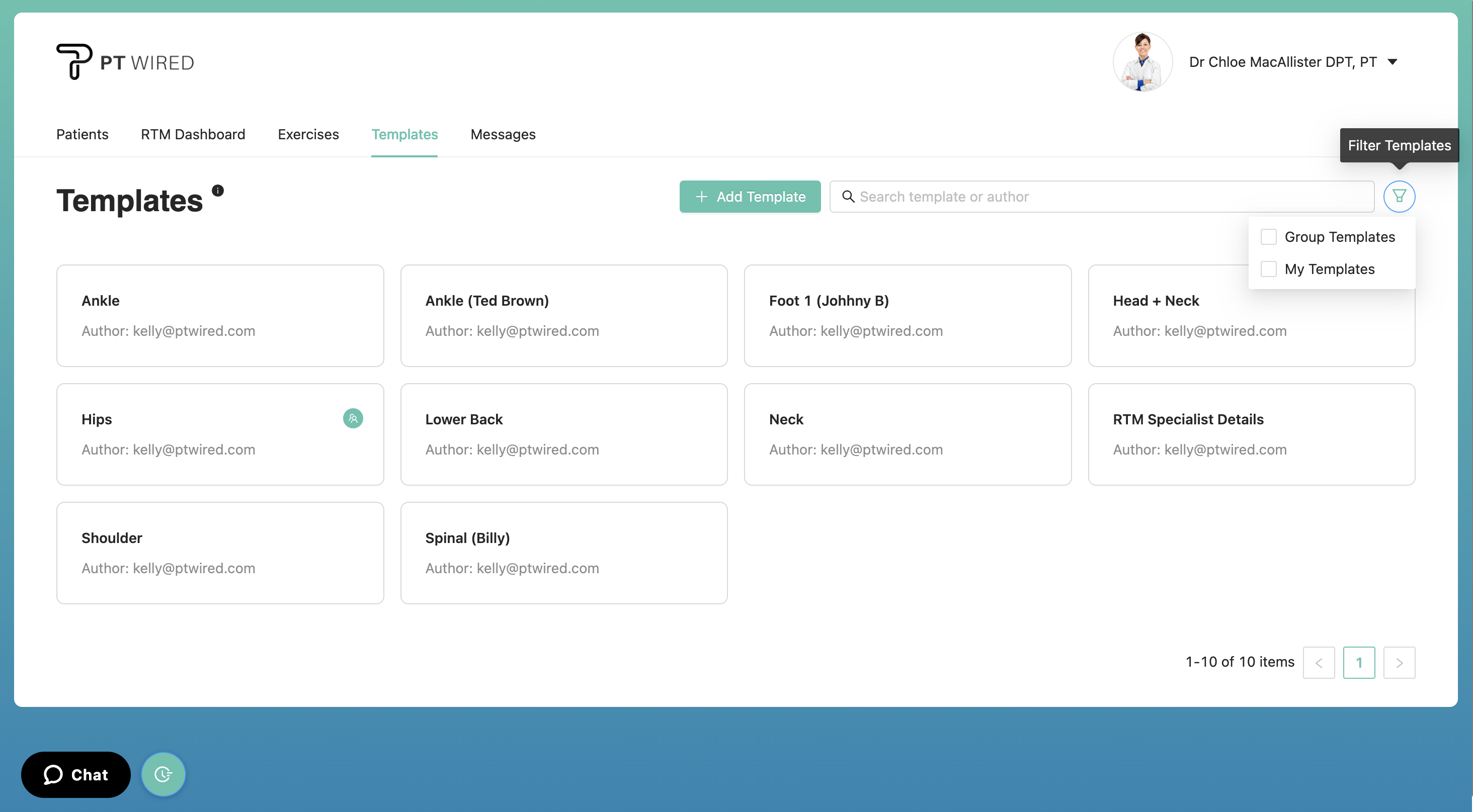Open the Lower Back template card
Viewport: 1473px width, 812px height.
[x=563, y=434]
